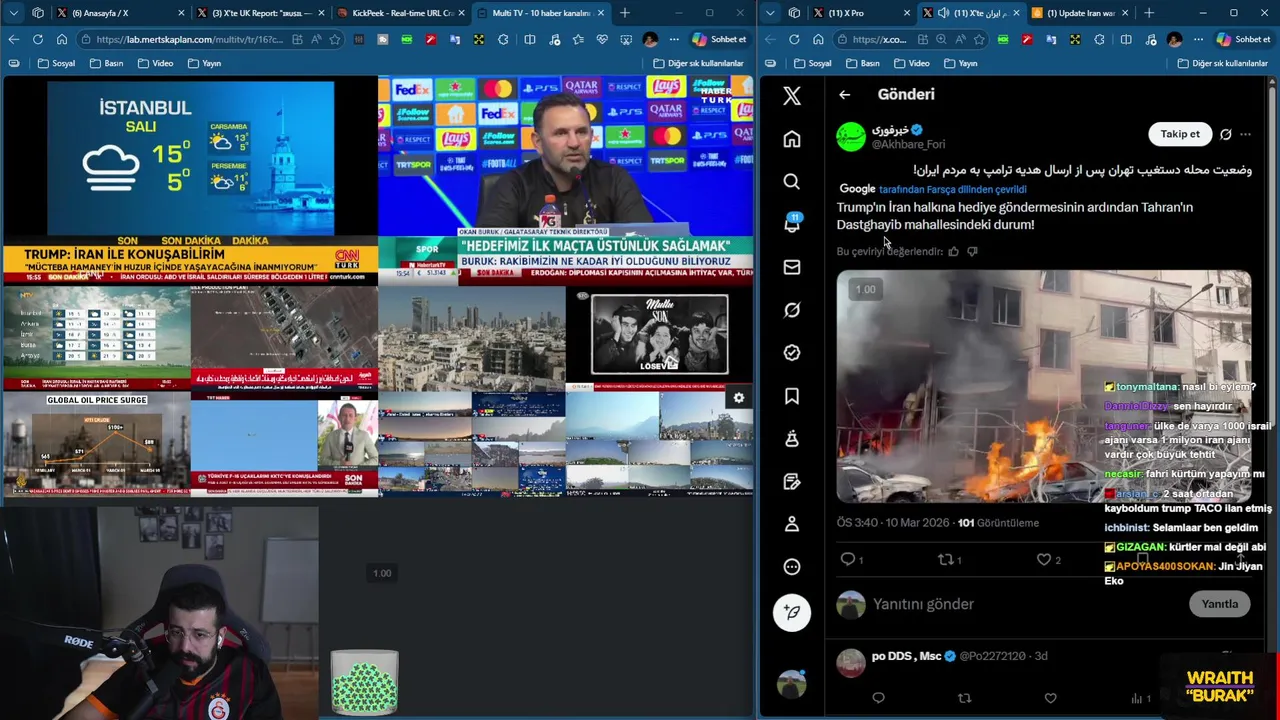Like the po DDS reply
This screenshot has width=1280, height=720.
[1050, 698]
